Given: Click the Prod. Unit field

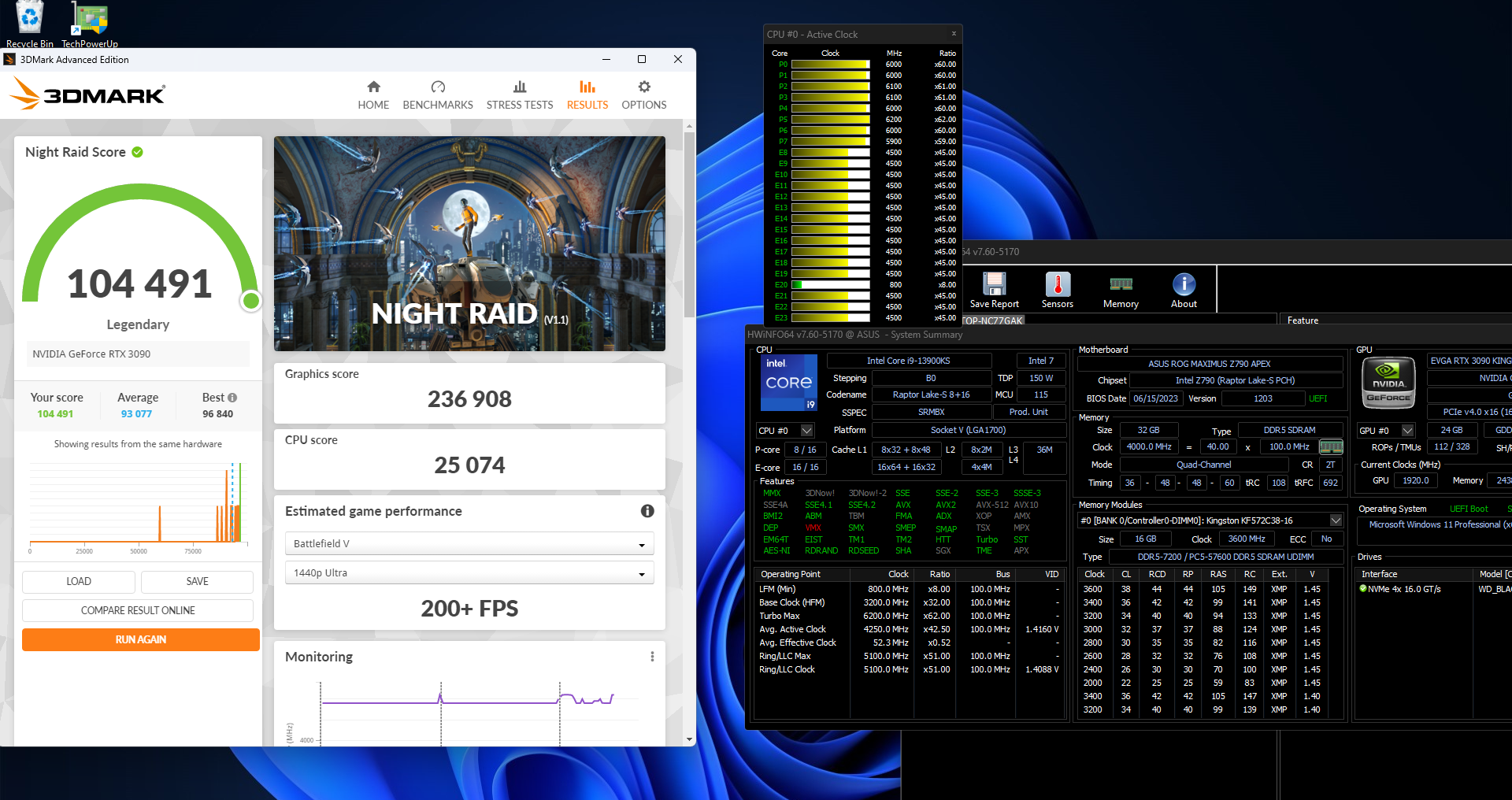Looking at the screenshot, I should coord(1028,412).
